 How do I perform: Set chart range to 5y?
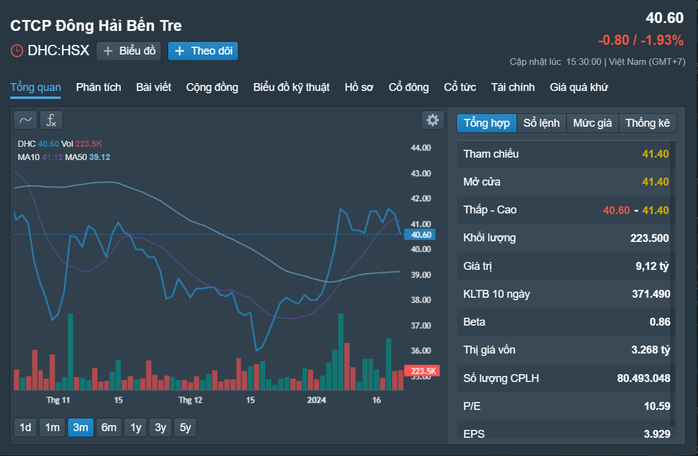[x=185, y=428]
